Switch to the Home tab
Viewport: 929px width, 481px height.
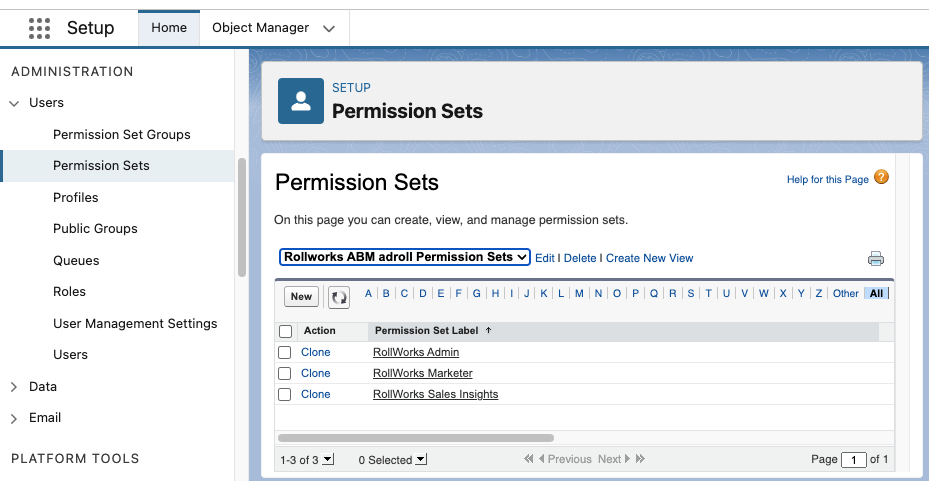click(169, 28)
